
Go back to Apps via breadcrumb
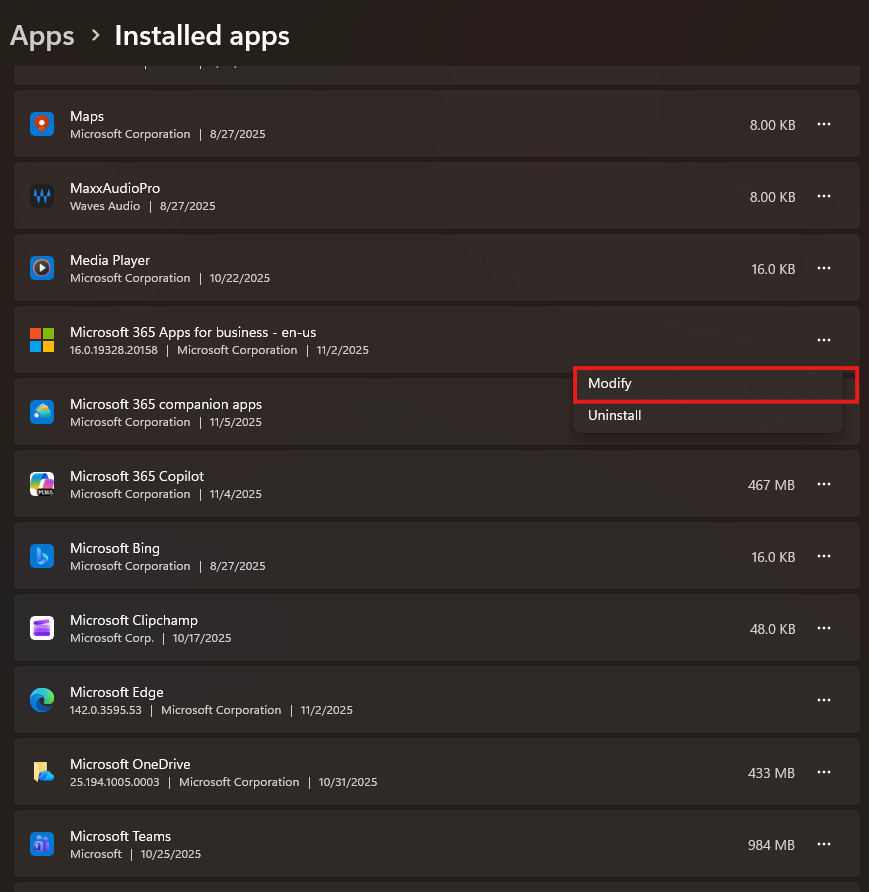[x=42, y=36]
